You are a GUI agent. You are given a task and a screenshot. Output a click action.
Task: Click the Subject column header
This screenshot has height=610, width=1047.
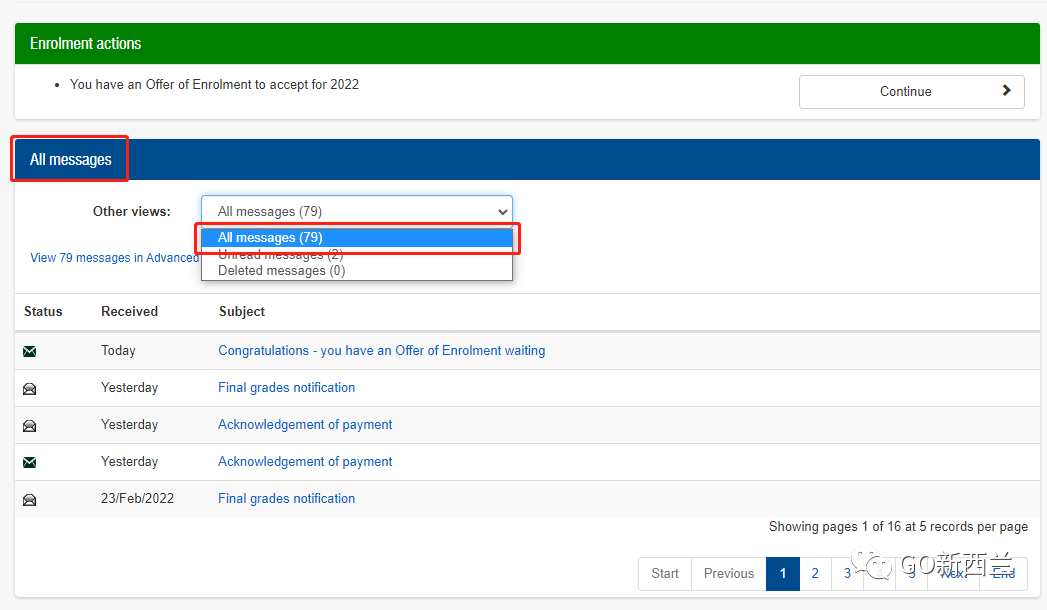point(242,312)
